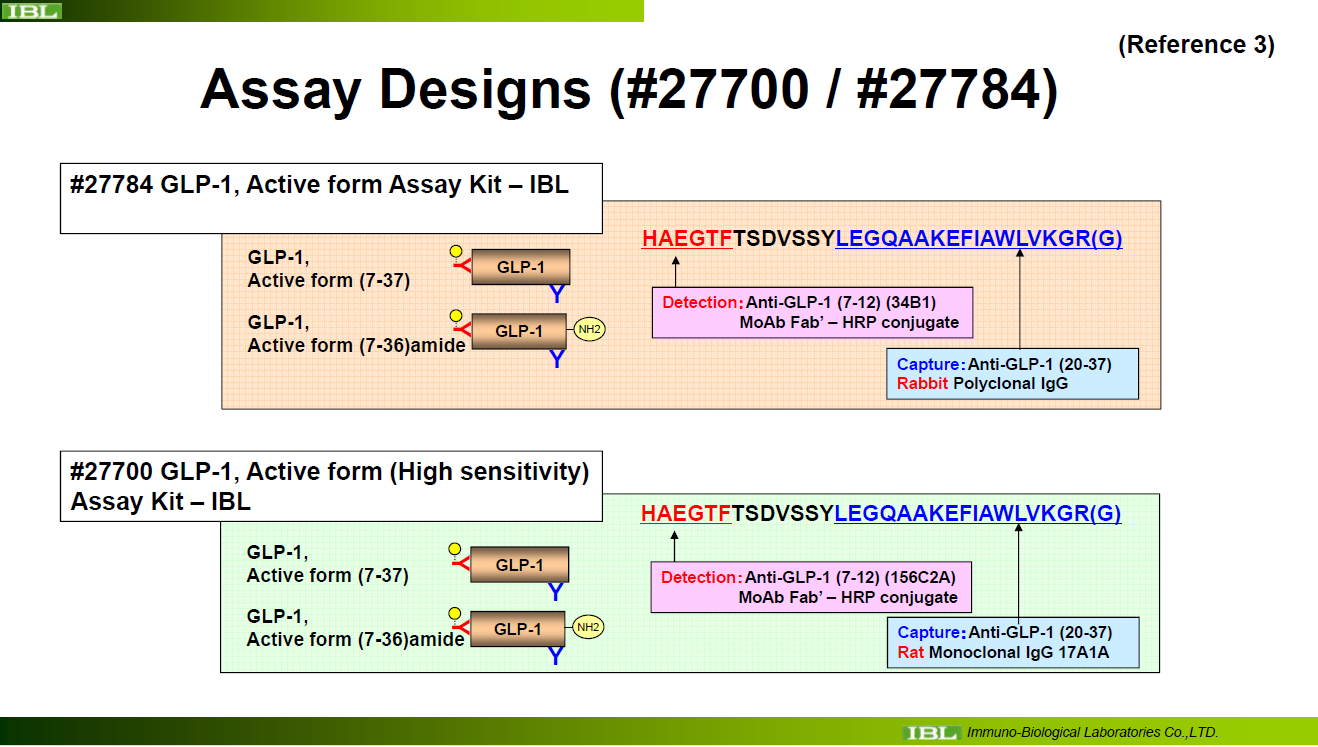Select the slide title "Assay Designs (#27700 / #27784)"

(x=628, y=91)
